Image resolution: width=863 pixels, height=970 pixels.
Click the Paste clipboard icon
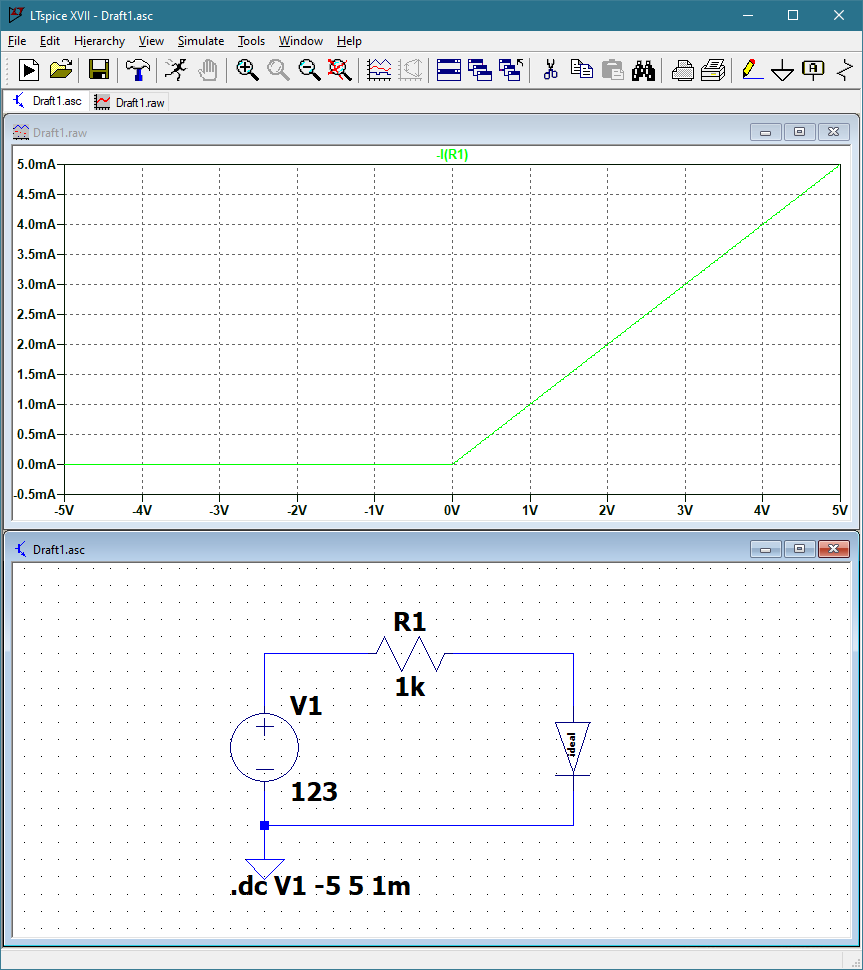(x=612, y=70)
